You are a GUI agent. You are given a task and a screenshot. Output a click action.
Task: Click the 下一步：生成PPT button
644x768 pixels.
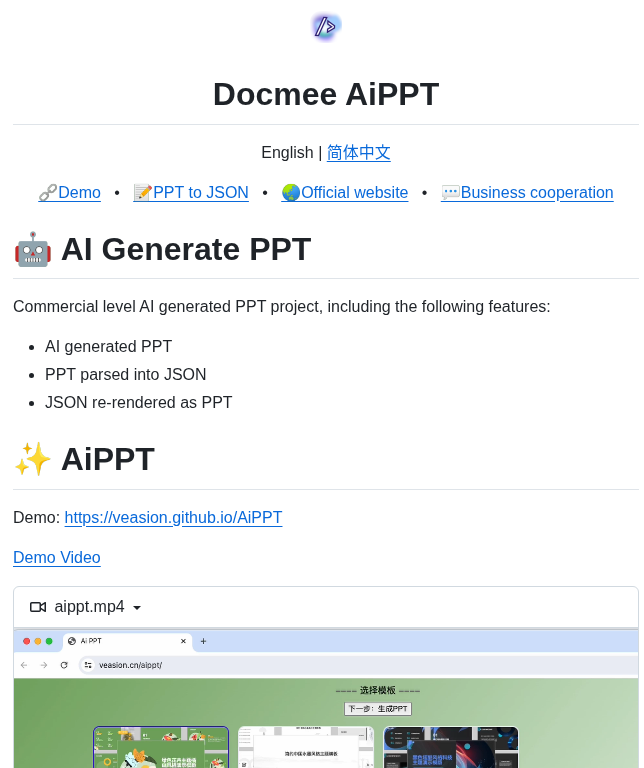coord(378,709)
